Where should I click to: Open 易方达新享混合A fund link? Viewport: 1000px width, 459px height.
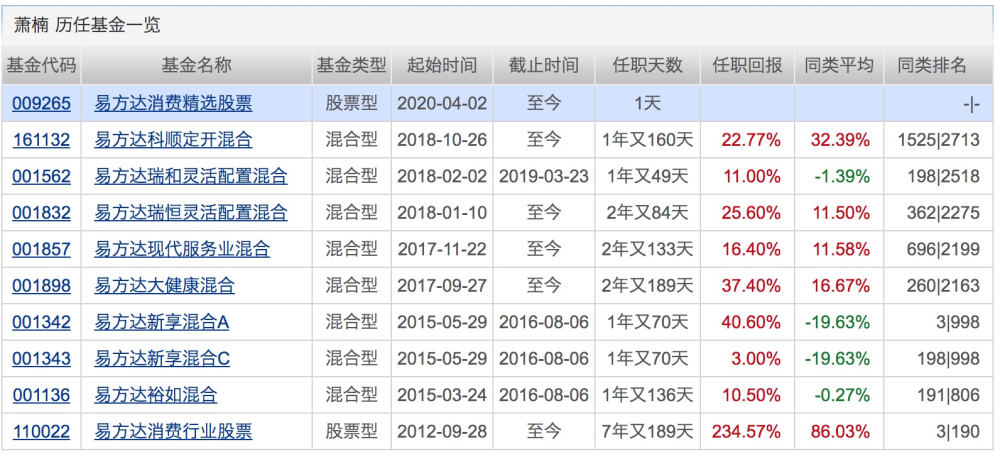[162, 323]
